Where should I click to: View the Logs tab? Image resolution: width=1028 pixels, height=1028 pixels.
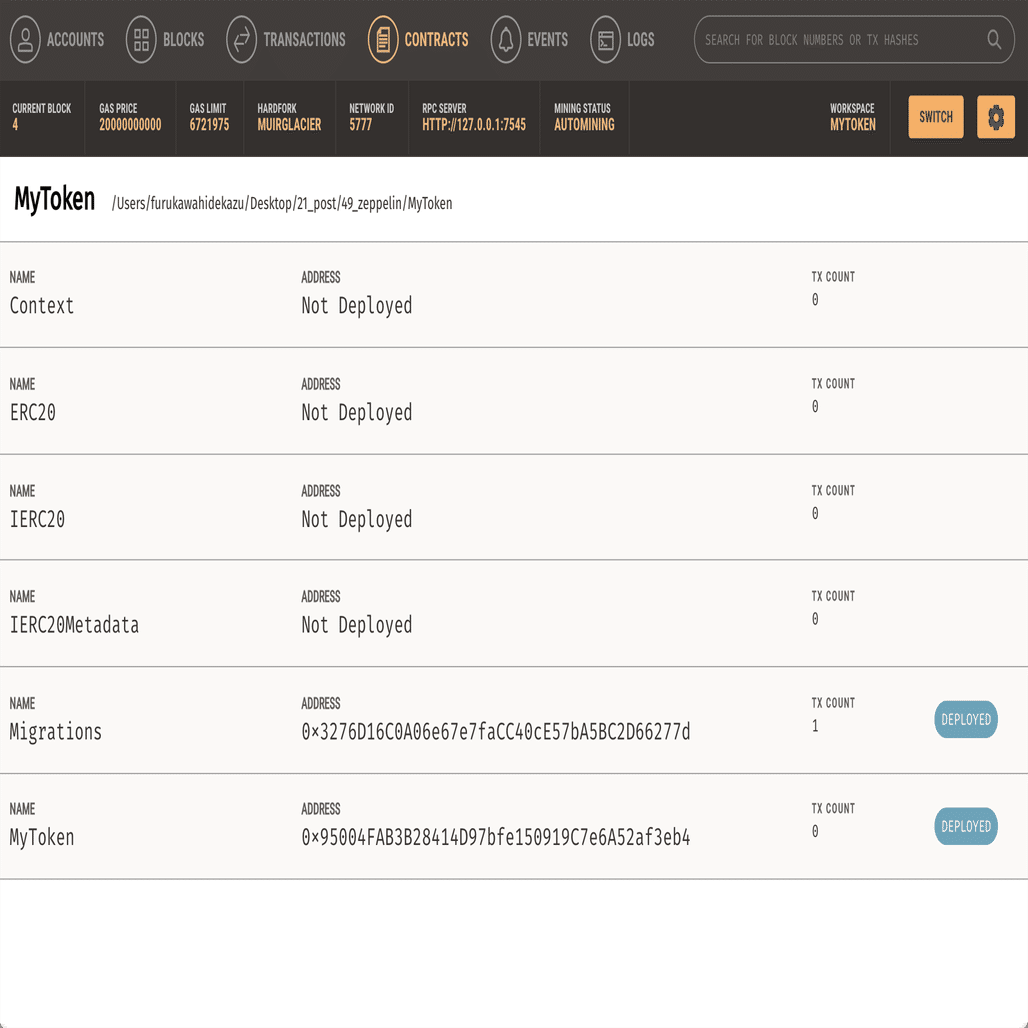[x=622, y=39]
